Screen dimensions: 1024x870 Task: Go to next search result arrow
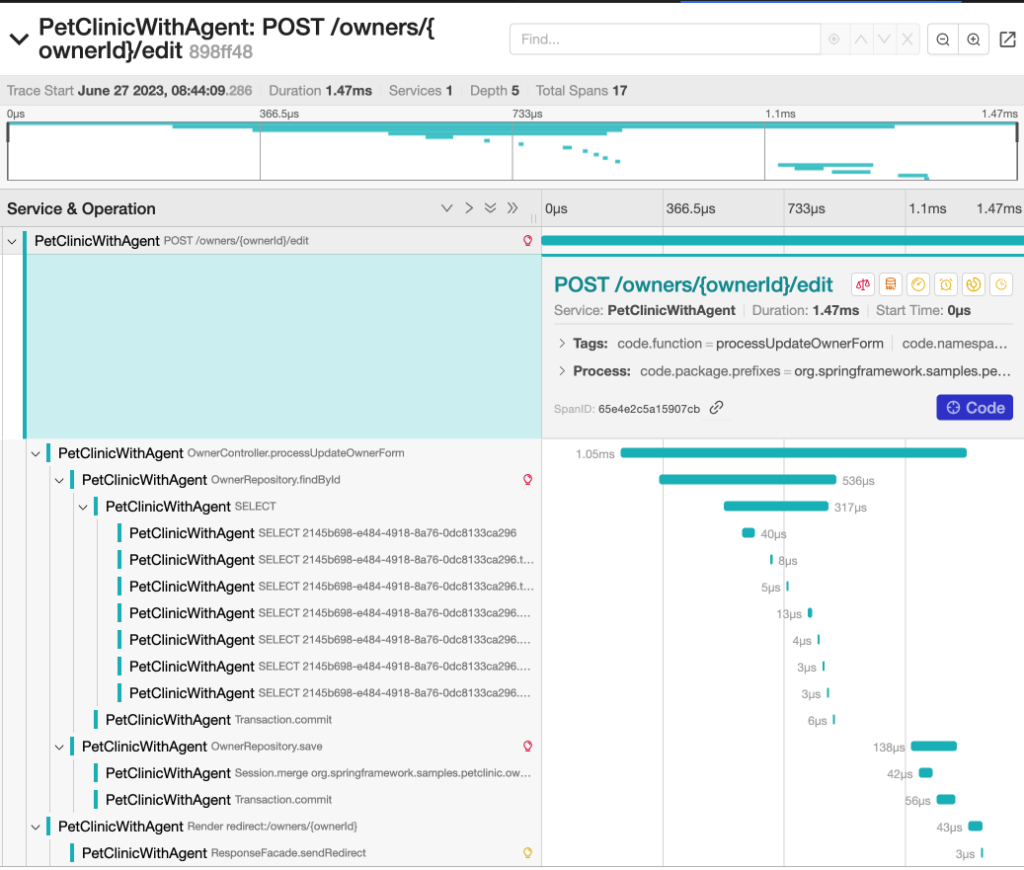click(x=884, y=39)
